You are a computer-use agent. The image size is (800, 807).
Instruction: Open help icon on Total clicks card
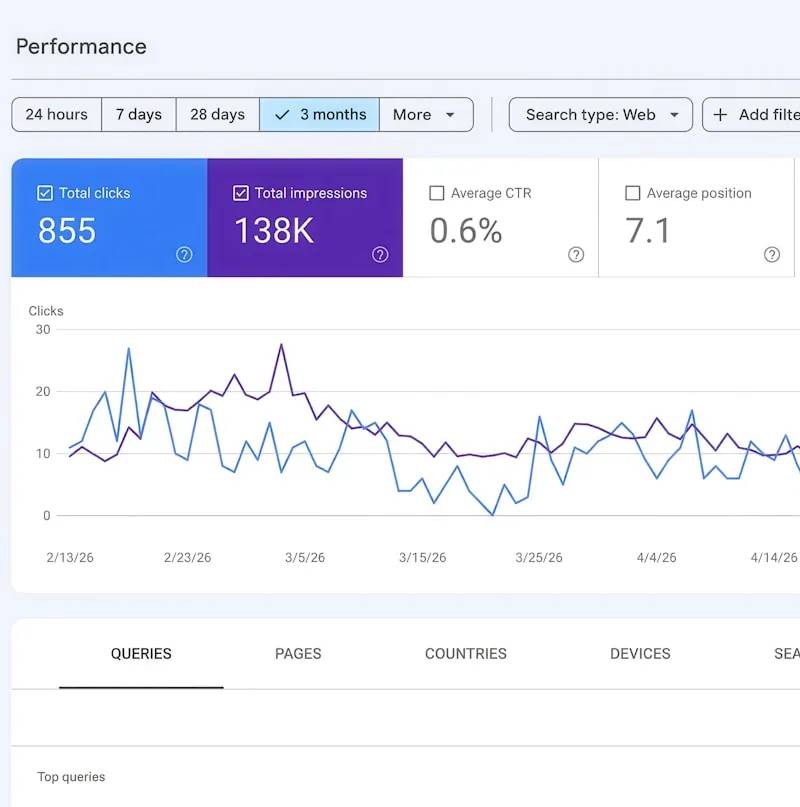pos(184,254)
